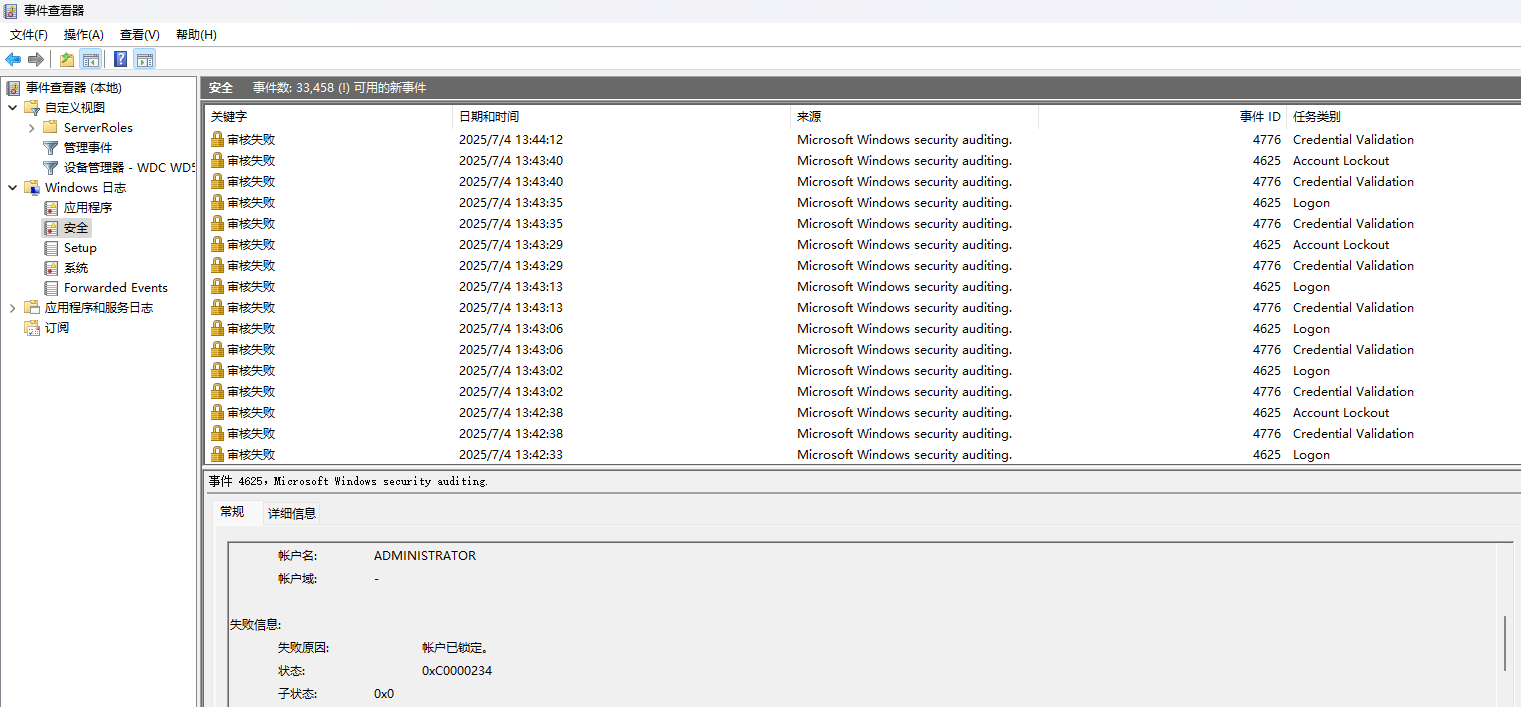Click the lock icon of the 13:44:12 event
Screen dimensions: 1521x707
pos(217,140)
